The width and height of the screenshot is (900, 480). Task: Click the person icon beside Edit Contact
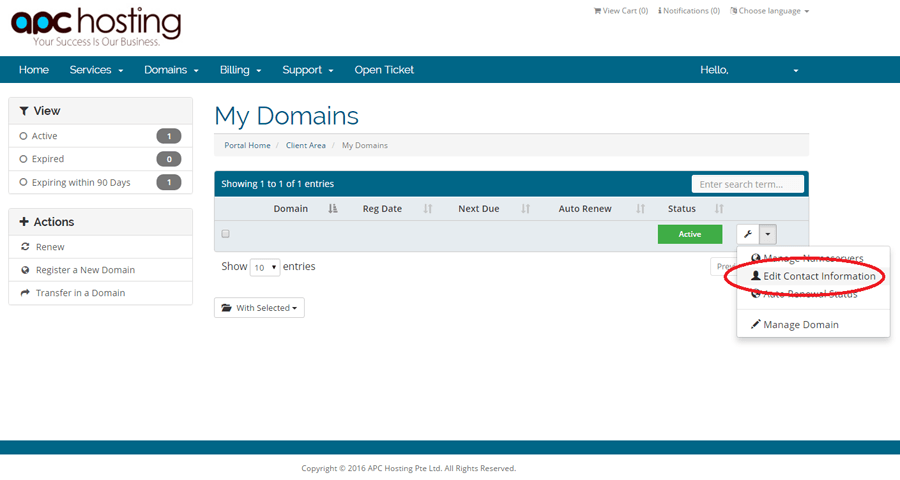(x=756, y=276)
